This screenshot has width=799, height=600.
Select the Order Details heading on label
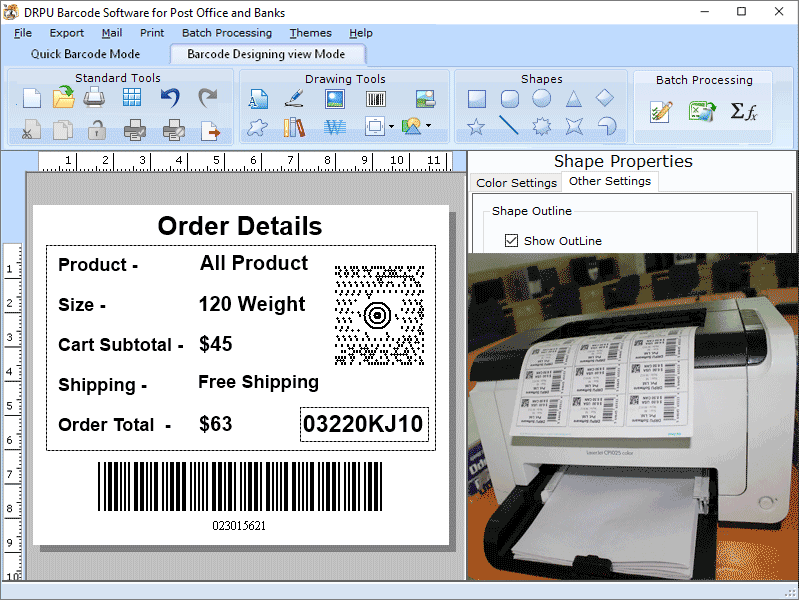[239, 226]
